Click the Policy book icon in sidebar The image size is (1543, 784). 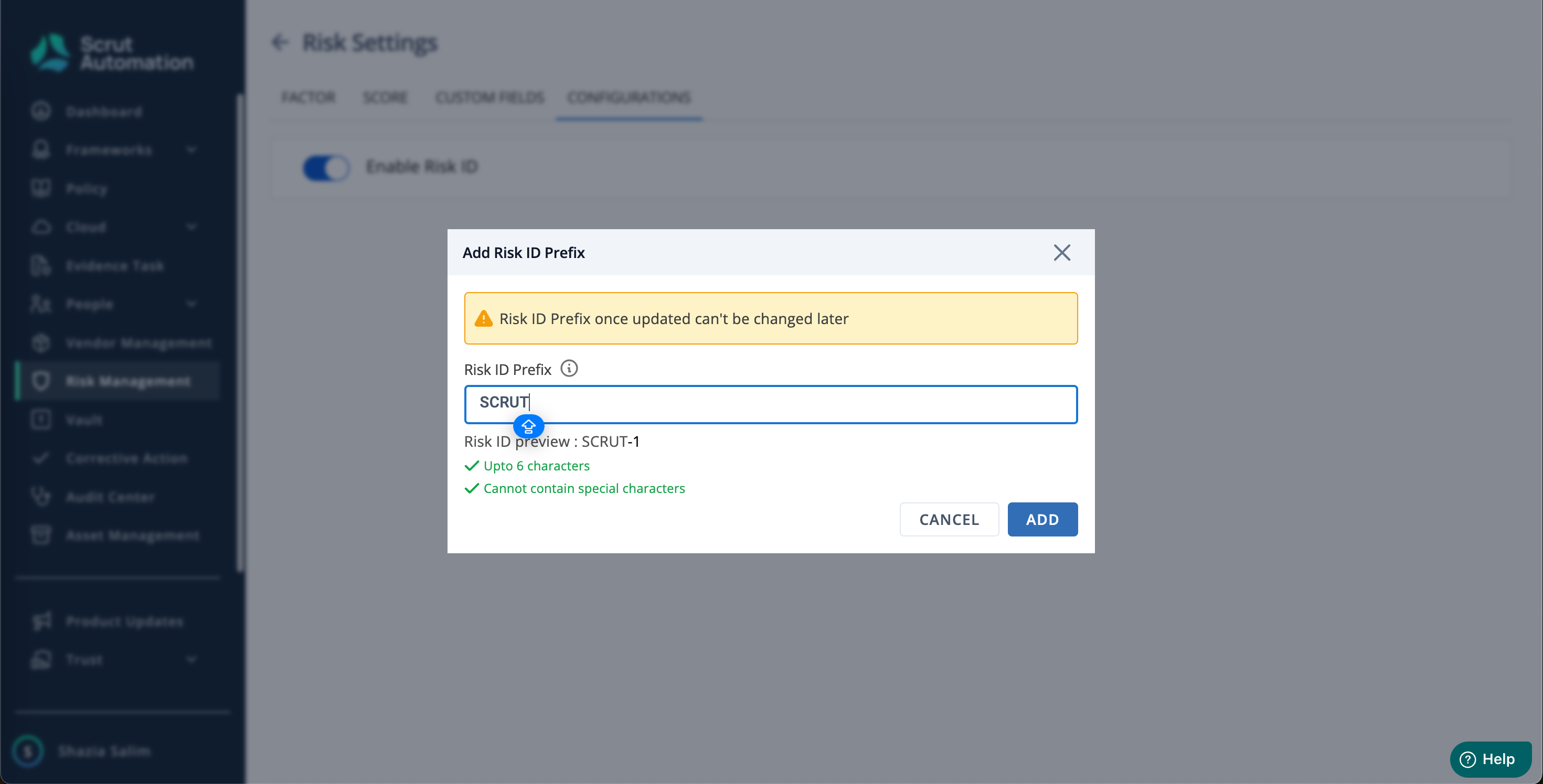click(41, 188)
